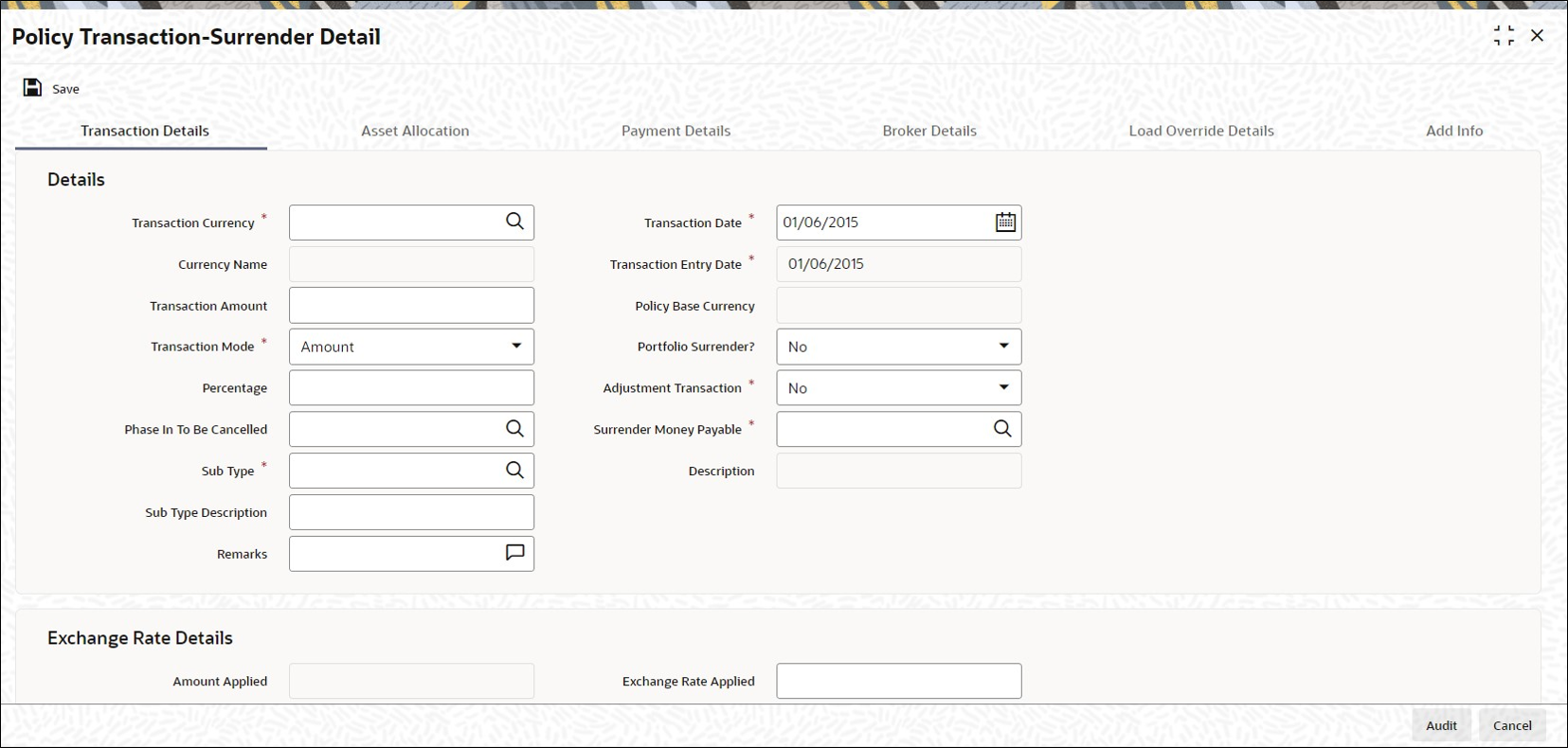Click the Cancel button
The image size is (1568, 748).
pyautogui.click(x=1512, y=725)
